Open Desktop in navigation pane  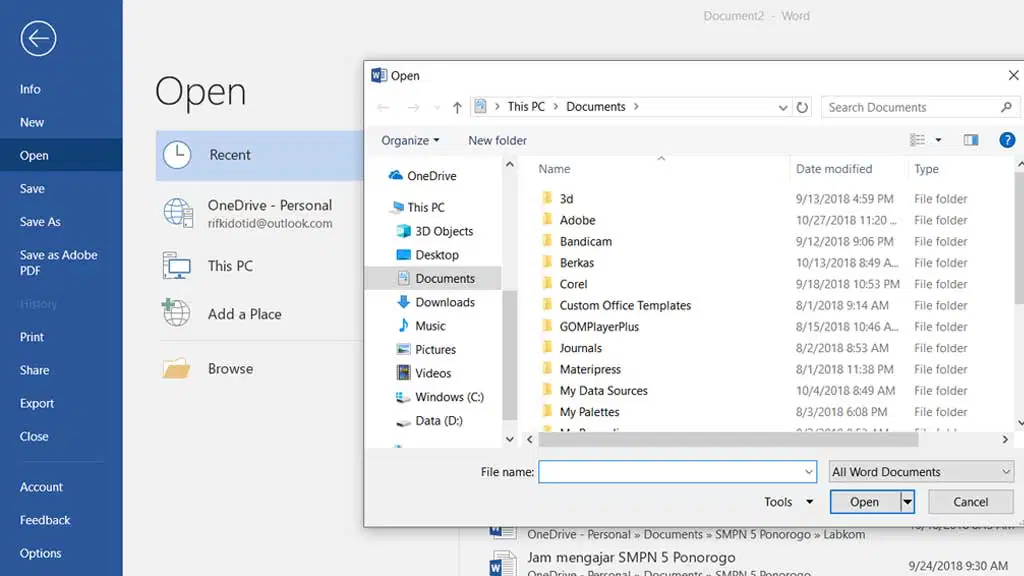pos(428,255)
